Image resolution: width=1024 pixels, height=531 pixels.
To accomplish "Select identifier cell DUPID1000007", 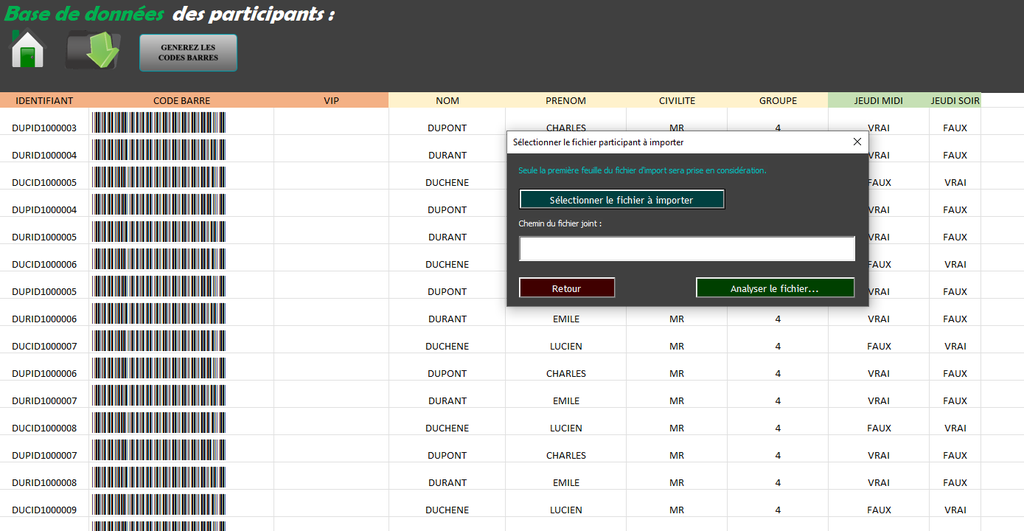I will pyautogui.click(x=44, y=455).
